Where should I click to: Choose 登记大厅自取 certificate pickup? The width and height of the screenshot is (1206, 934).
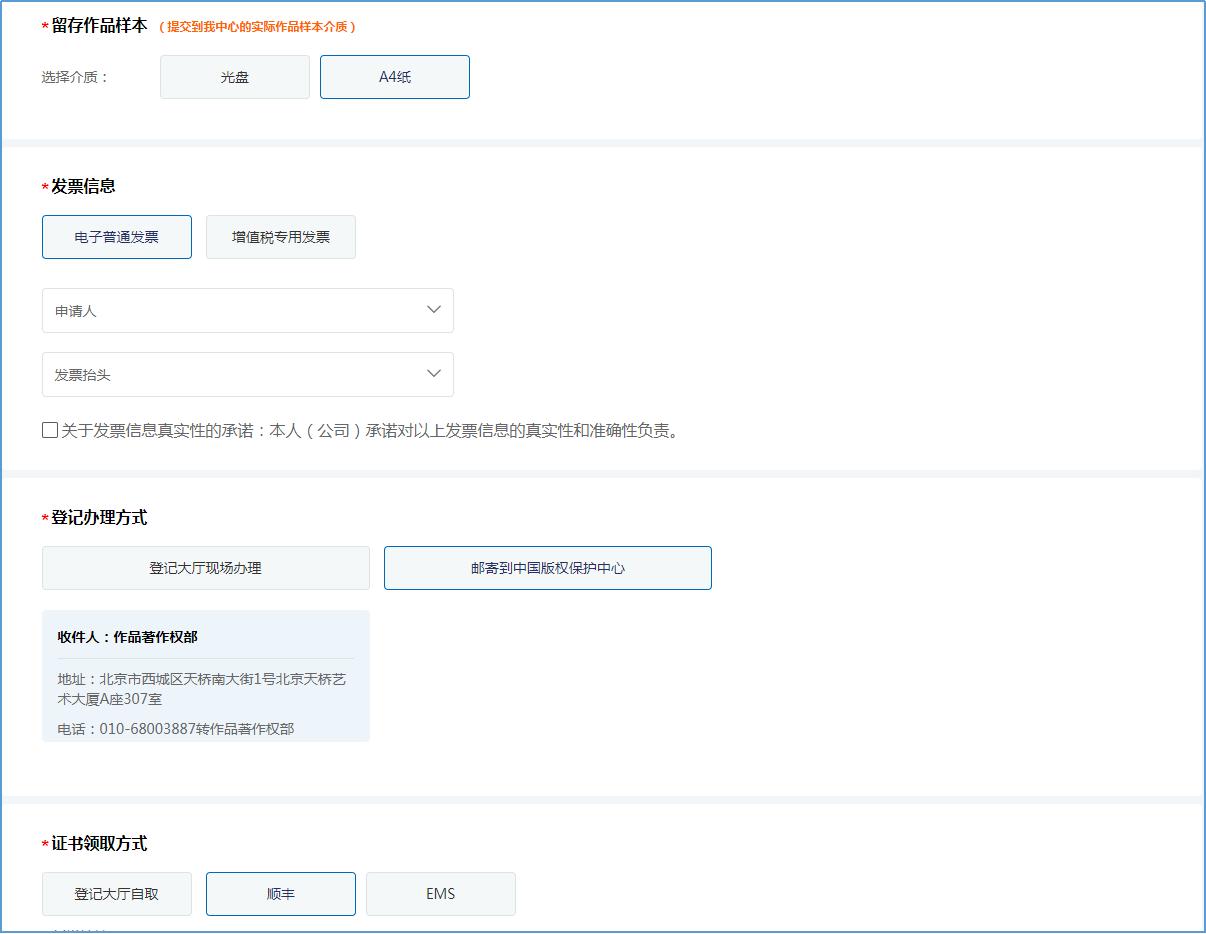pos(116,893)
